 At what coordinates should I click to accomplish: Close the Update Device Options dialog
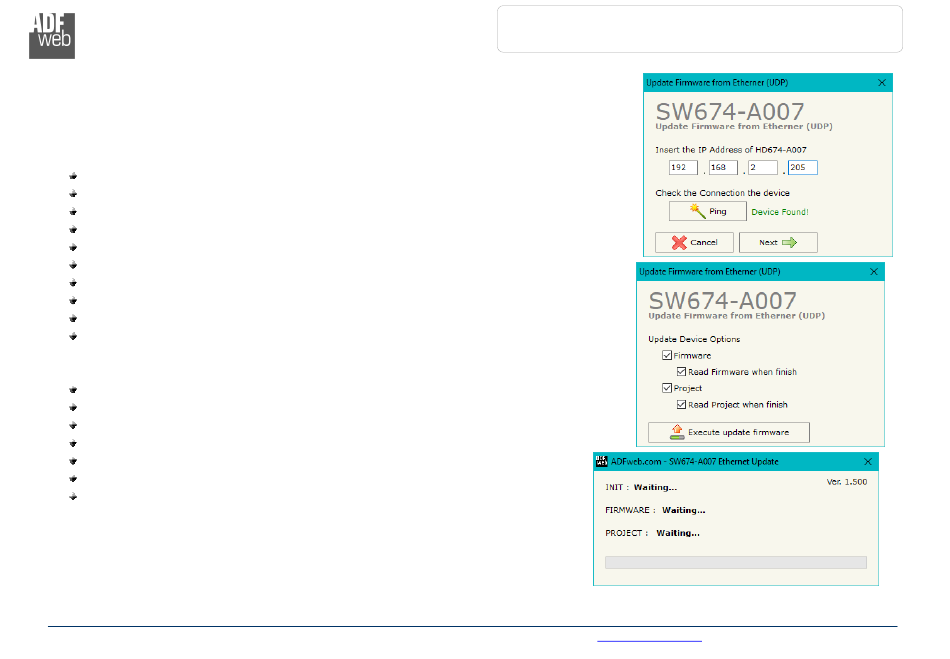coord(873,272)
